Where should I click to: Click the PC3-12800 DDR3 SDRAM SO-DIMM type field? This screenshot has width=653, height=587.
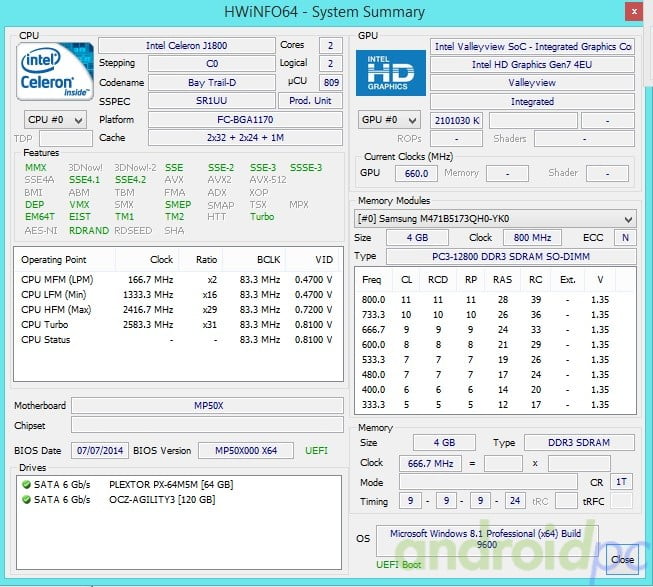[x=511, y=256]
